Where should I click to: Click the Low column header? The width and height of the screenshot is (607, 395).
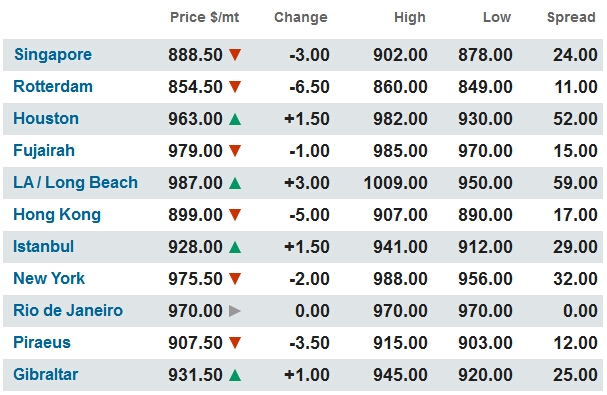tap(497, 17)
